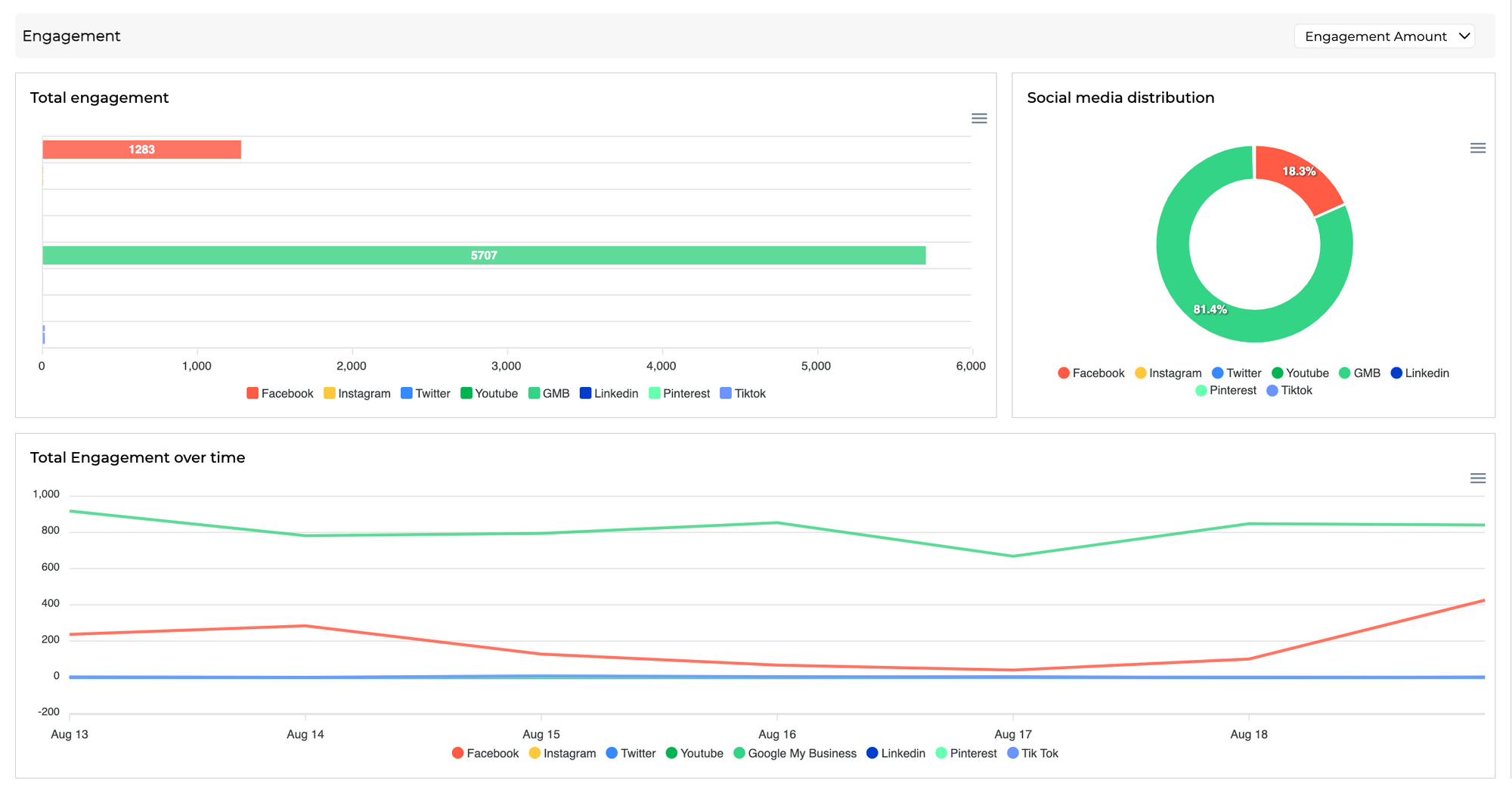Toggle Youtube in donut chart legend
This screenshot has width=1512, height=799.
pos(1300,373)
